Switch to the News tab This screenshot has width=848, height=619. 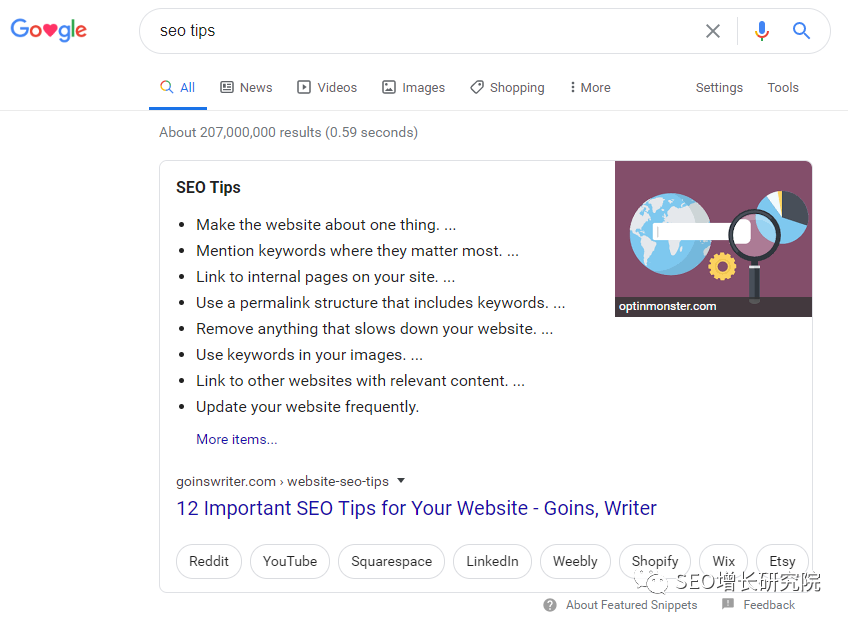coord(246,88)
